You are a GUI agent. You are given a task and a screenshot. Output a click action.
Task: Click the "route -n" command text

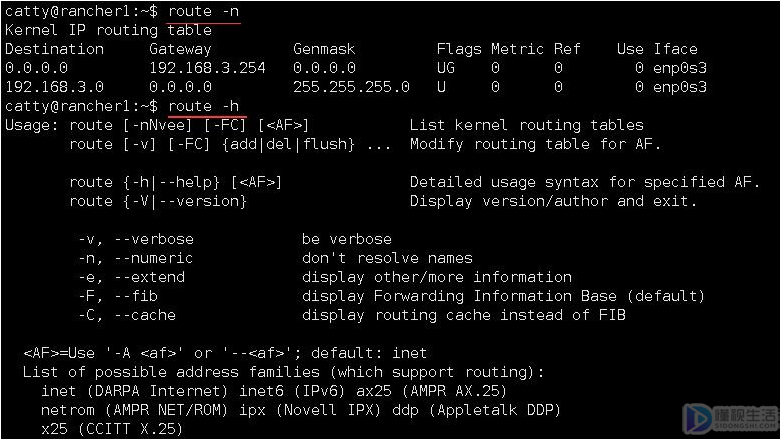pyautogui.click(x=205, y=12)
